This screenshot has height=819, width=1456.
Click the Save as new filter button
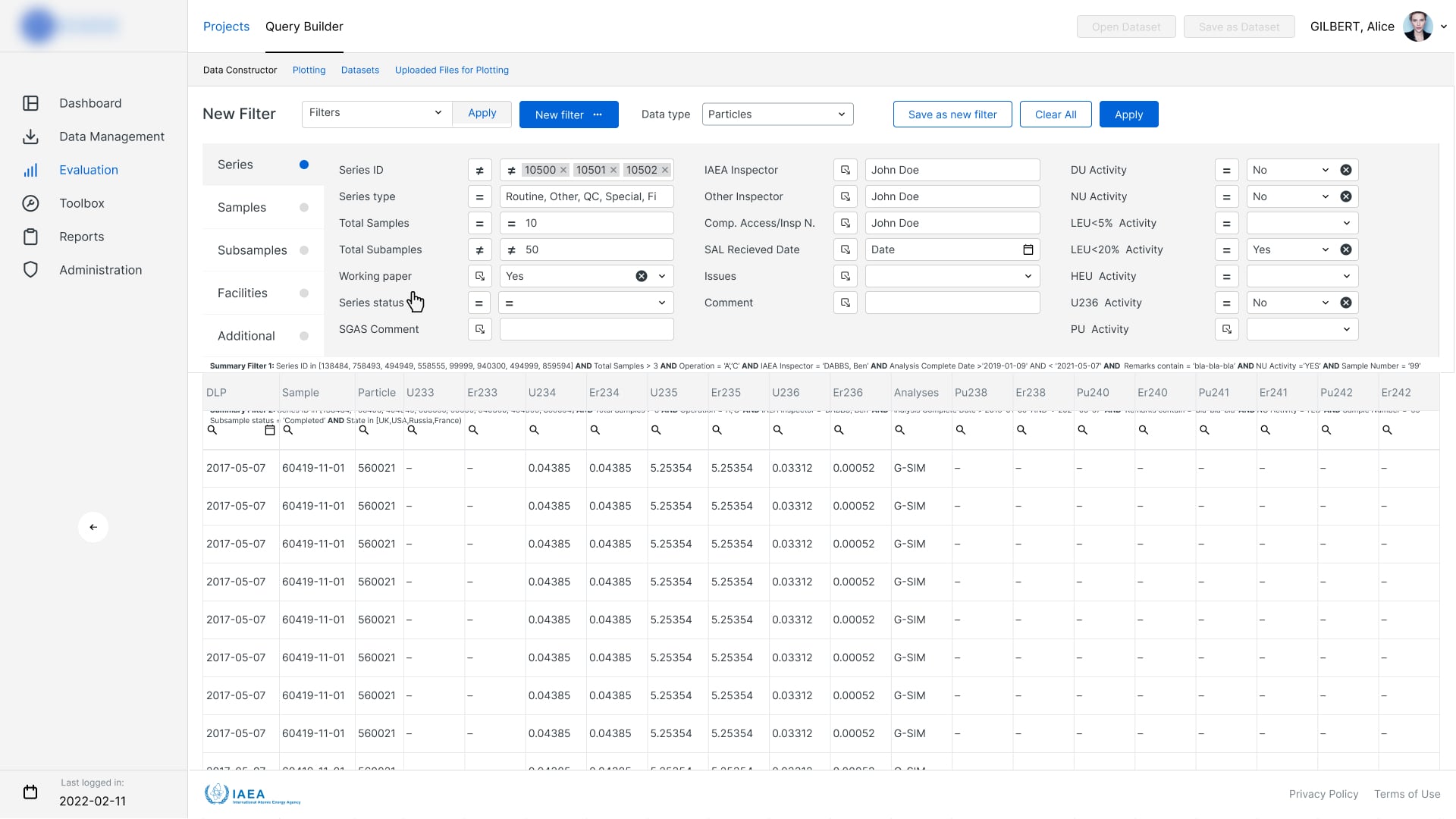952,115
